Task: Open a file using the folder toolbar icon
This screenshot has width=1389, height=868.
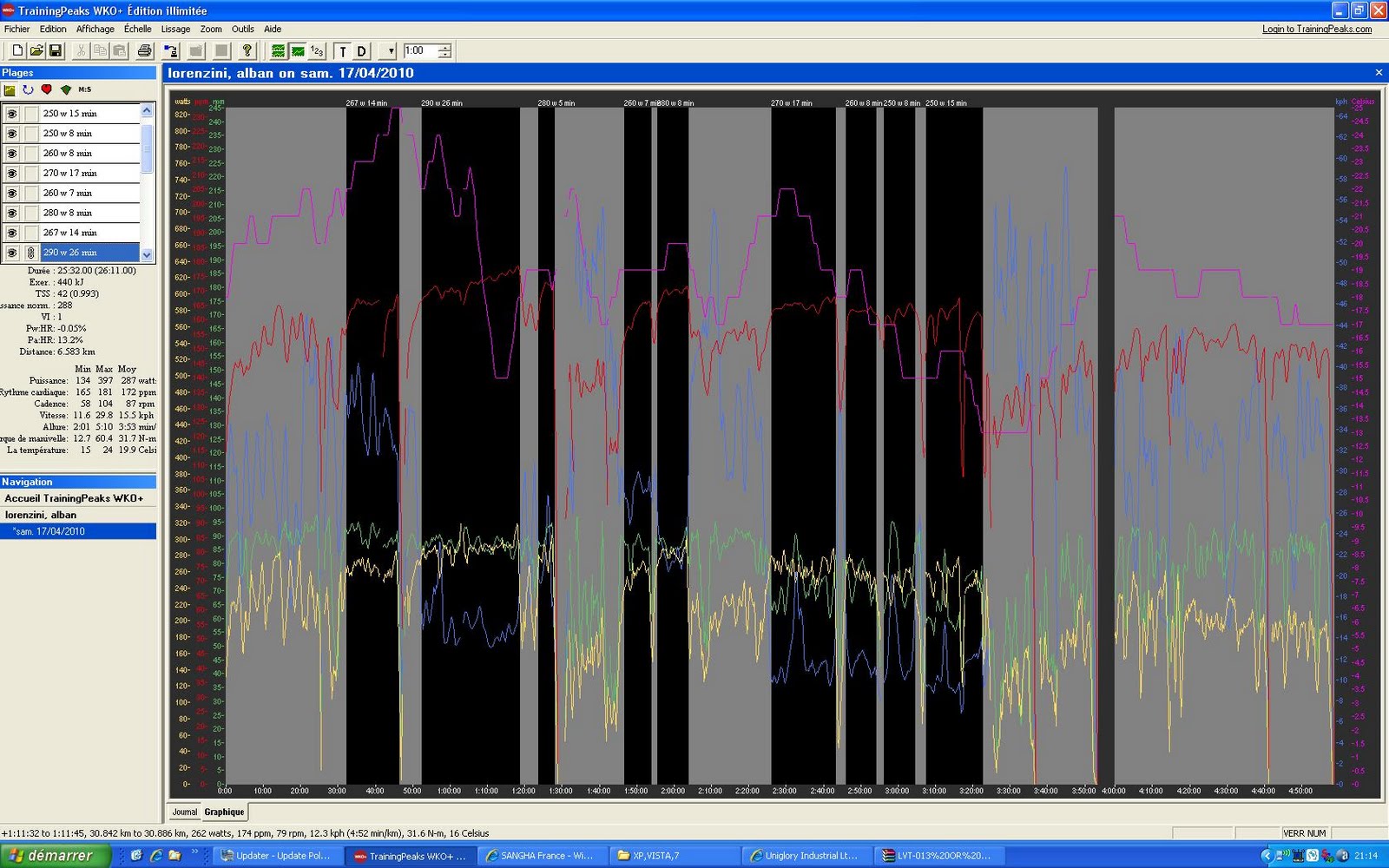Action: [36, 51]
